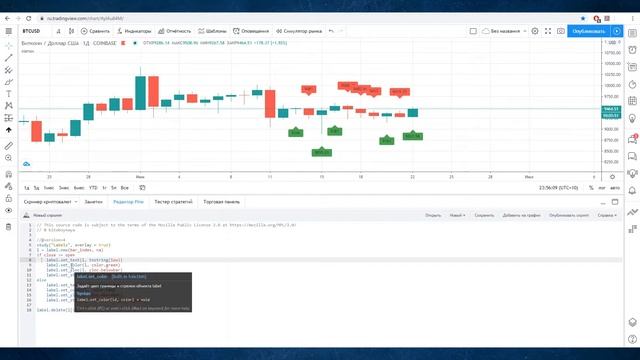
Task: Switch to the Заметки tab
Action: click(x=93, y=202)
